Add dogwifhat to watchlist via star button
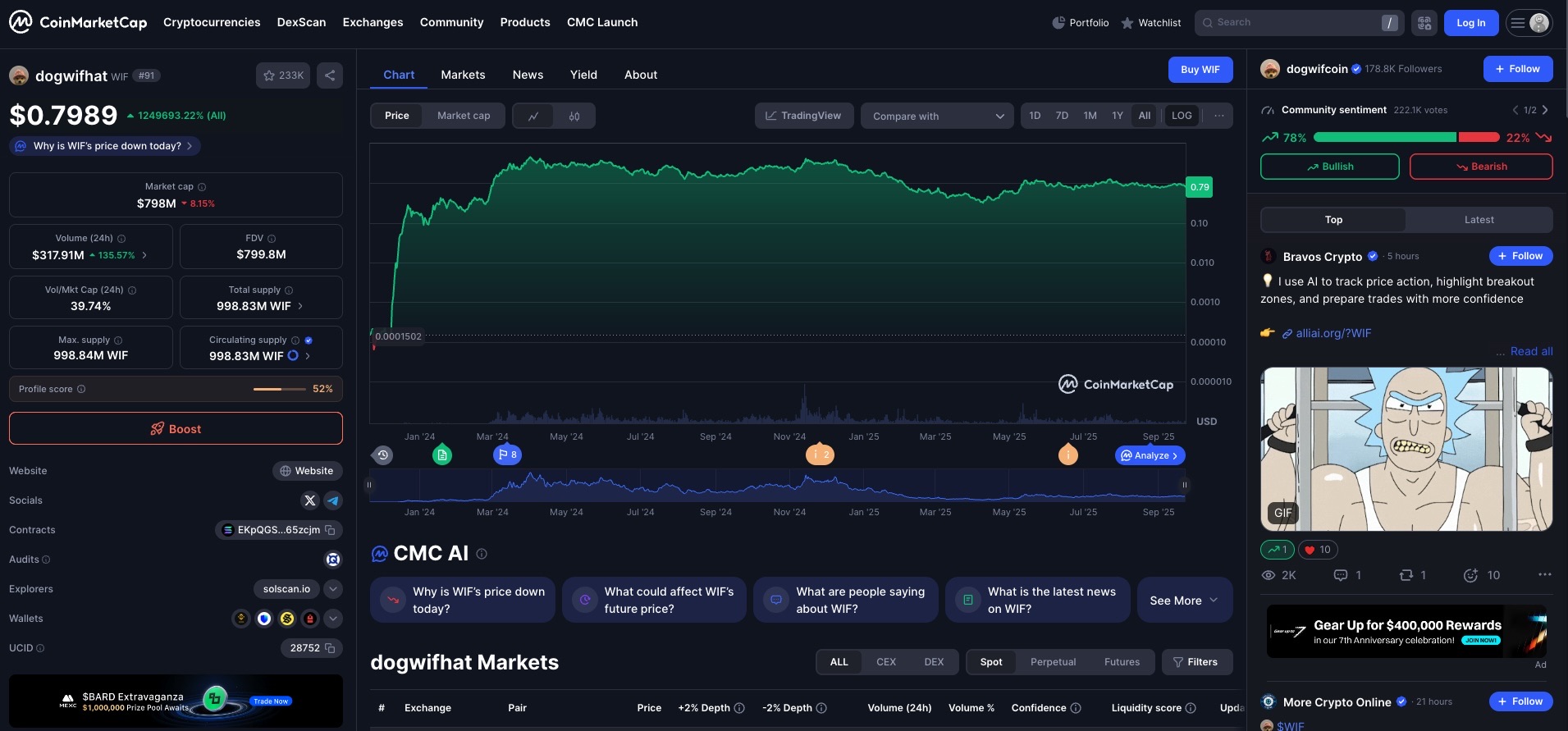Screen dimensions: 1568x731 point(283,75)
